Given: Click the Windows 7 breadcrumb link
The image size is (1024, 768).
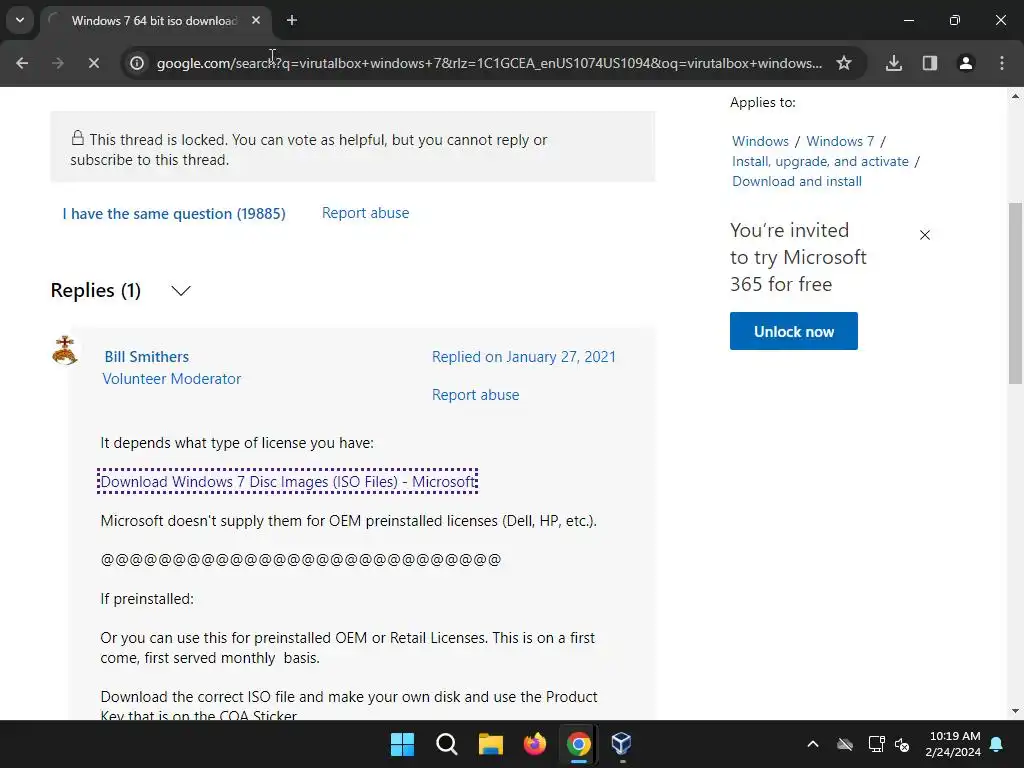Looking at the screenshot, I should [840, 141].
